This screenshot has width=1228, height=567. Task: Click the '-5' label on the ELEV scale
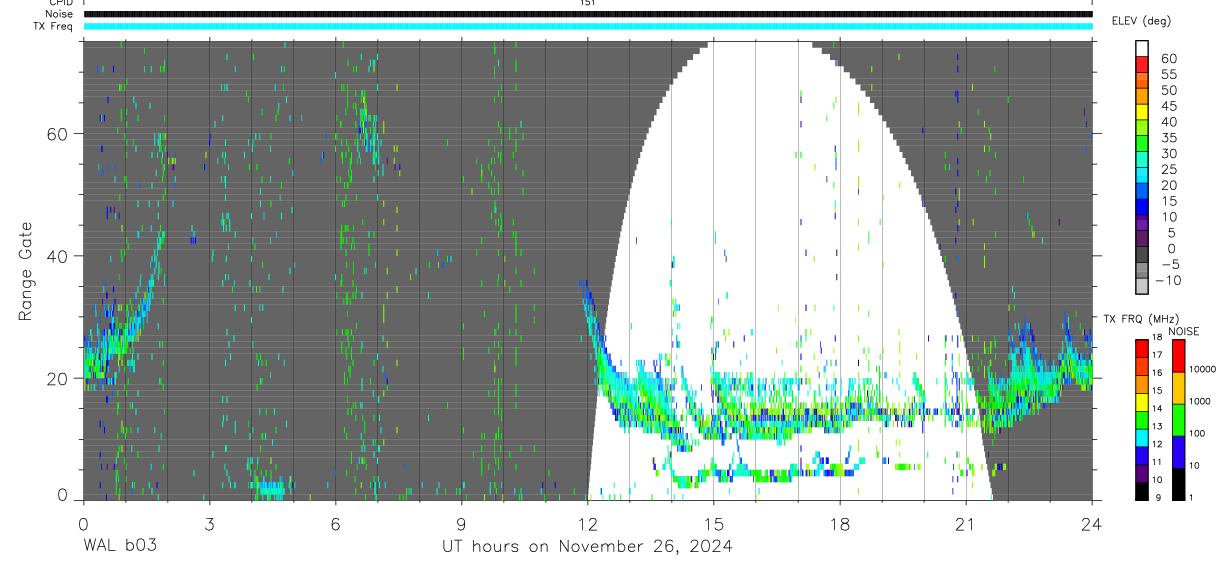pos(1170,264)
